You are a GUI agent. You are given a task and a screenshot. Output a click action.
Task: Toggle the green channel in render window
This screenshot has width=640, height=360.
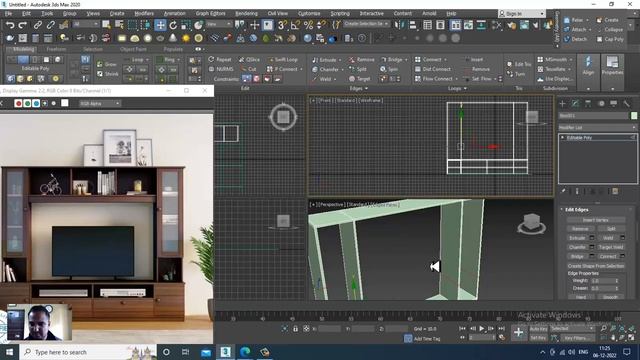point(27,104)
